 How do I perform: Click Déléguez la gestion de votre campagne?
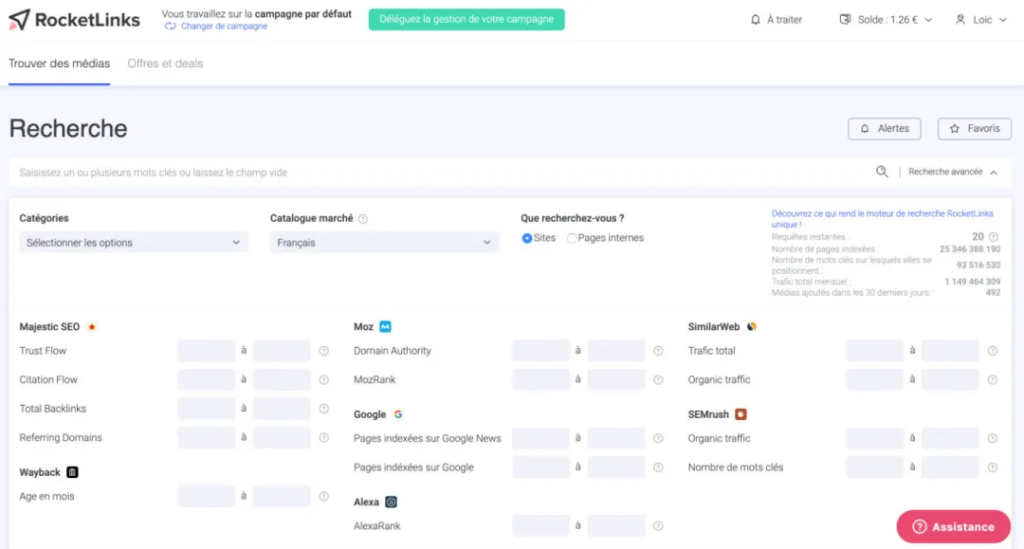pos(466,20)
